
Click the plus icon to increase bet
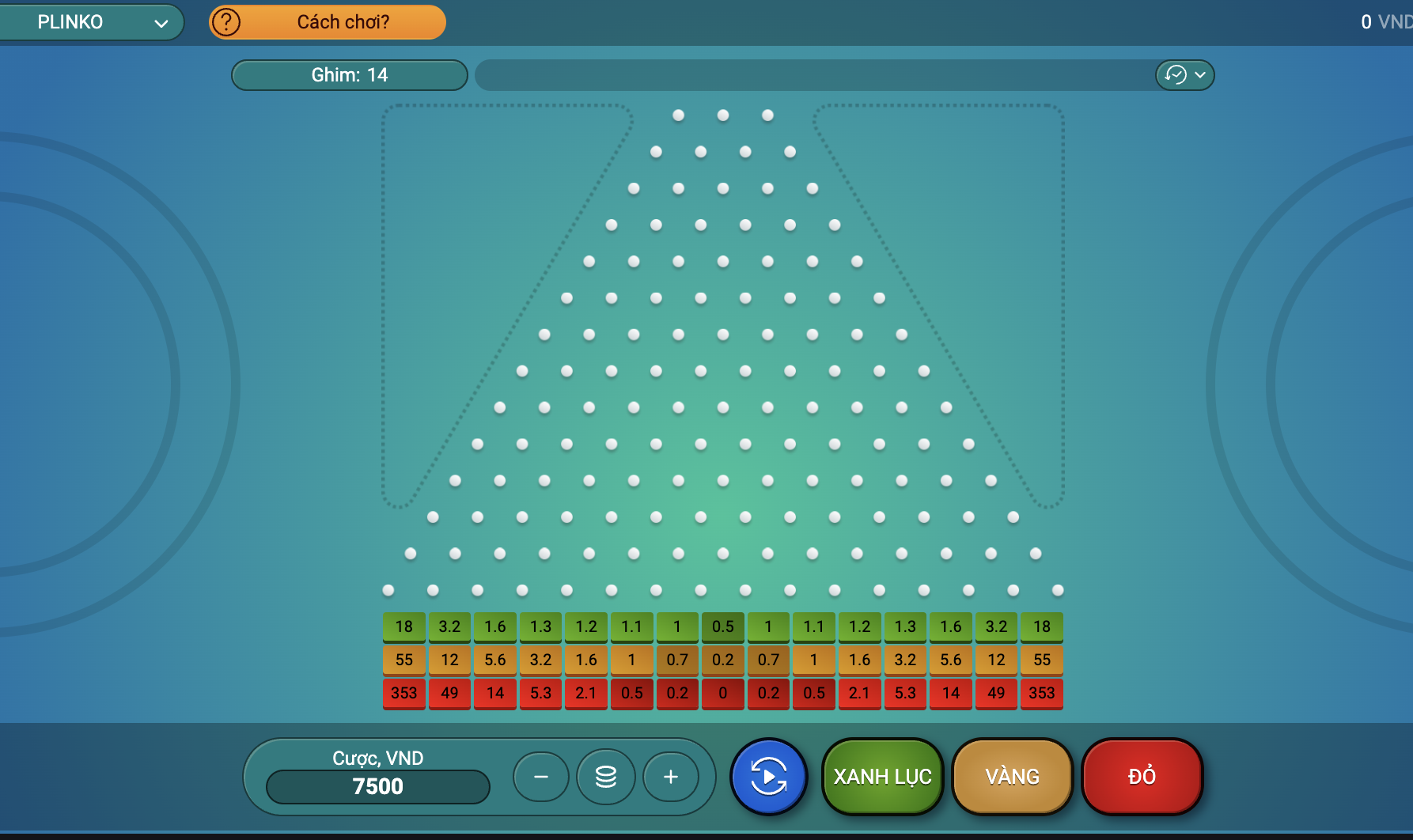point(671,777)
